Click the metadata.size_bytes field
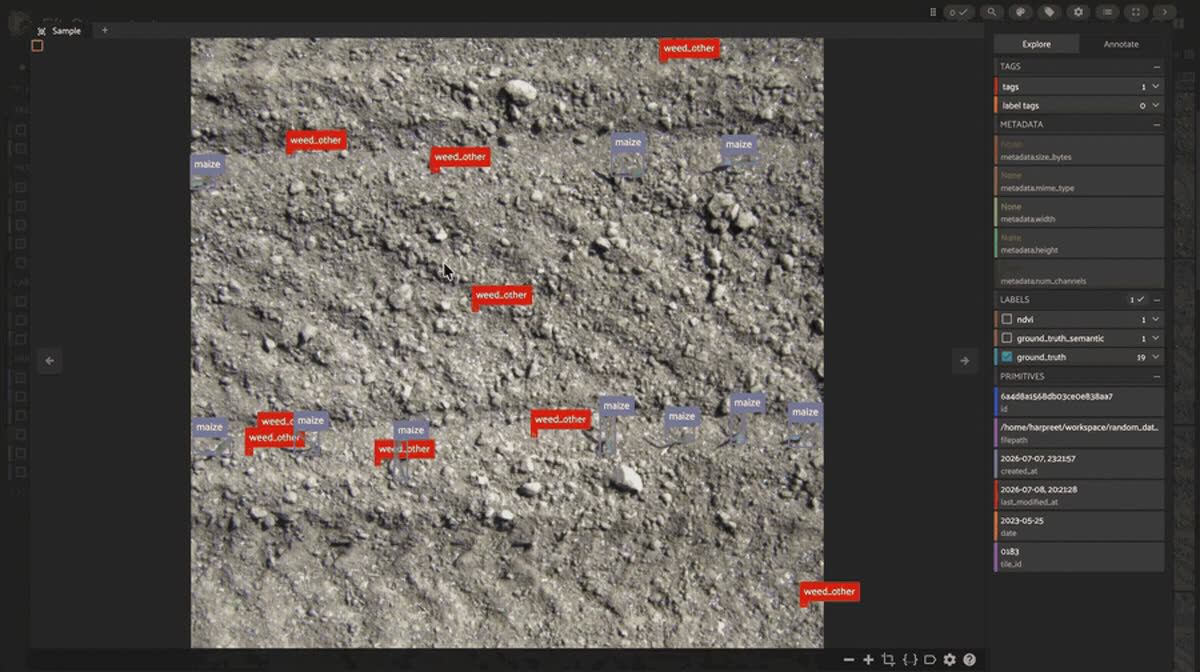 1079,151
